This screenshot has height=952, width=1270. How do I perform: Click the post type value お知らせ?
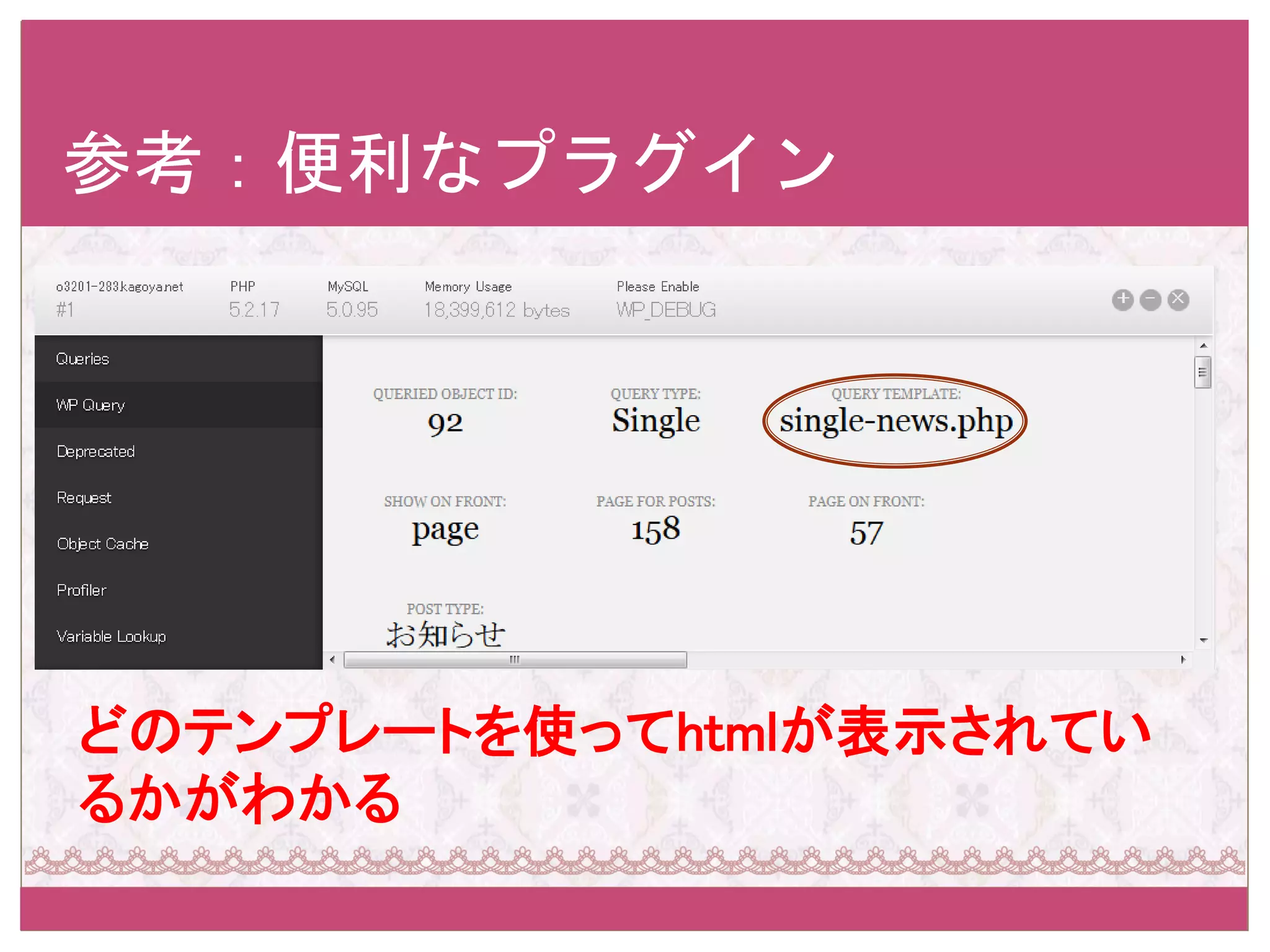click(x=445, y=635)
